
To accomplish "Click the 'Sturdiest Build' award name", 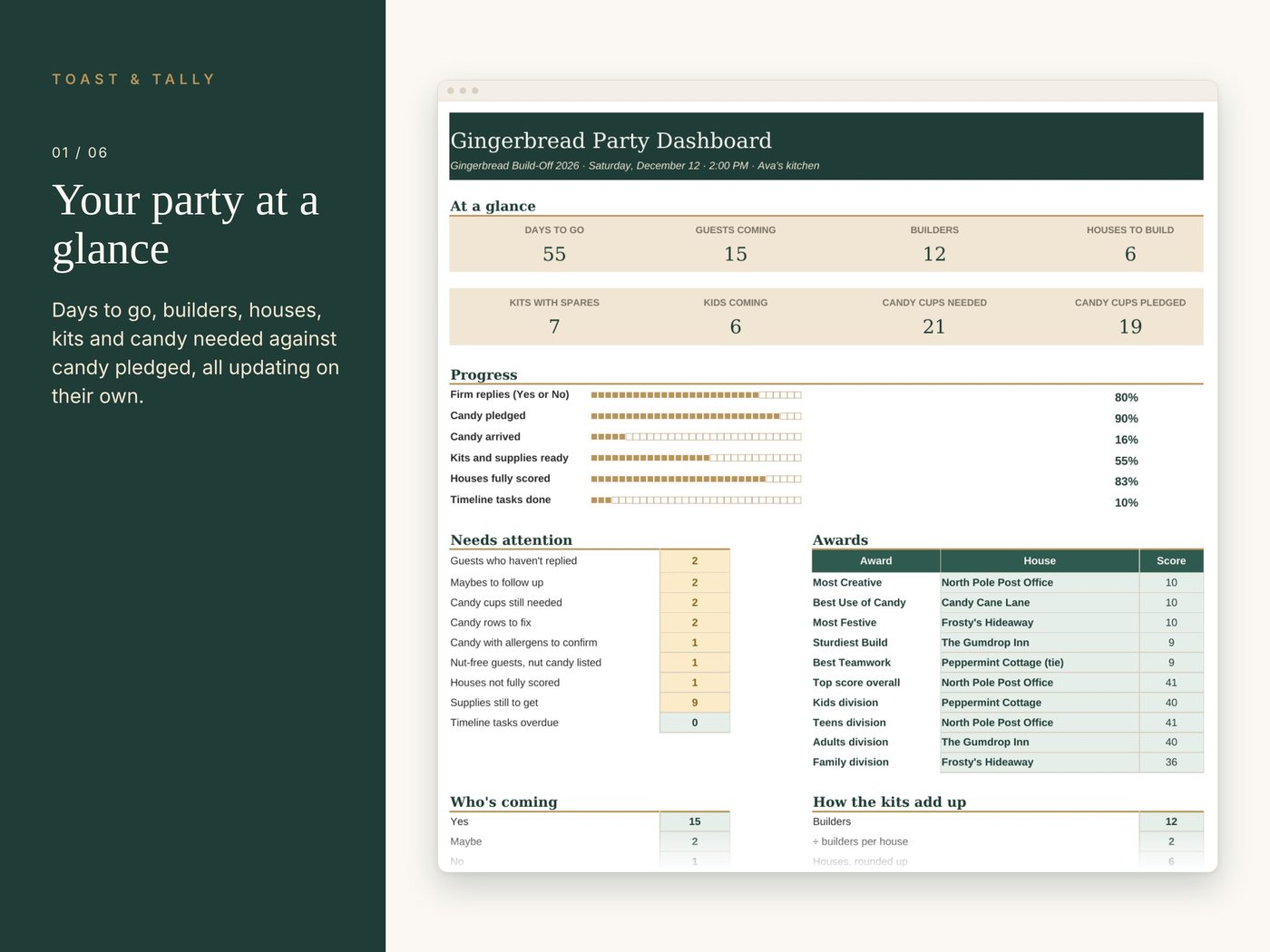I will tap(850, 643).
